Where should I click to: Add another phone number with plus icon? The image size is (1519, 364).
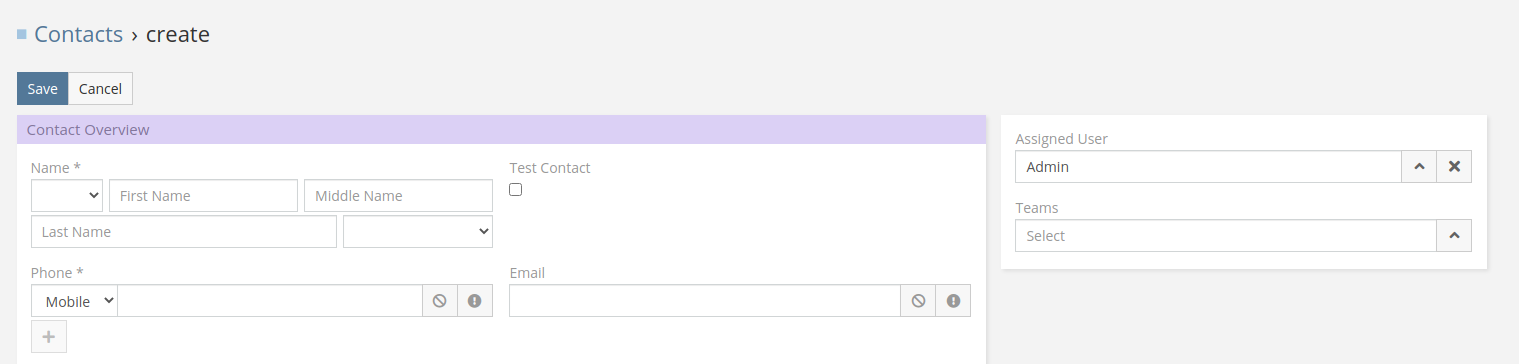pos(49,337)
